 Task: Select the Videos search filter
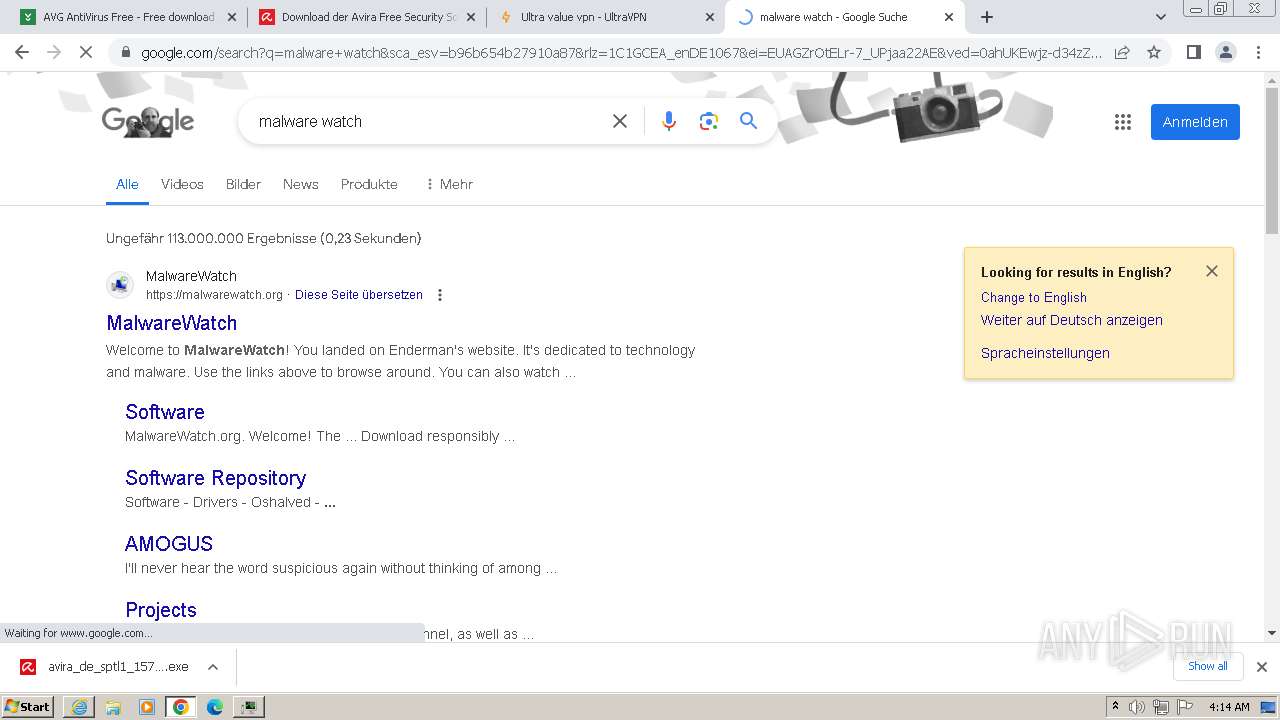tap(182, 184)
